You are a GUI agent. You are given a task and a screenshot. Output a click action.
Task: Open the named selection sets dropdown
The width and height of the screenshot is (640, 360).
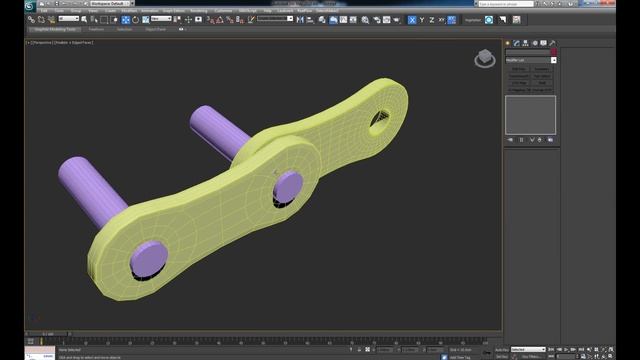point(275,18)
